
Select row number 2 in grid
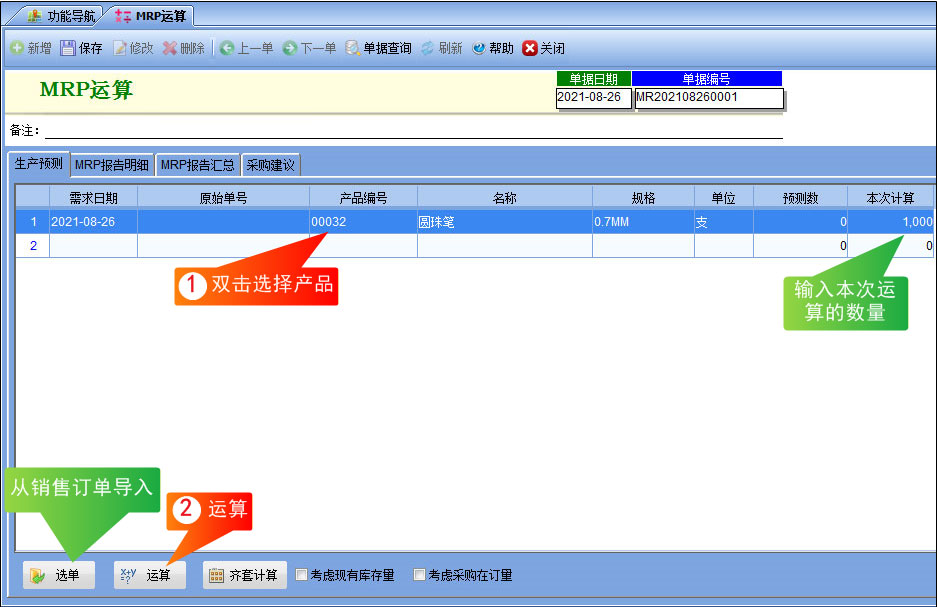point(33,246)
